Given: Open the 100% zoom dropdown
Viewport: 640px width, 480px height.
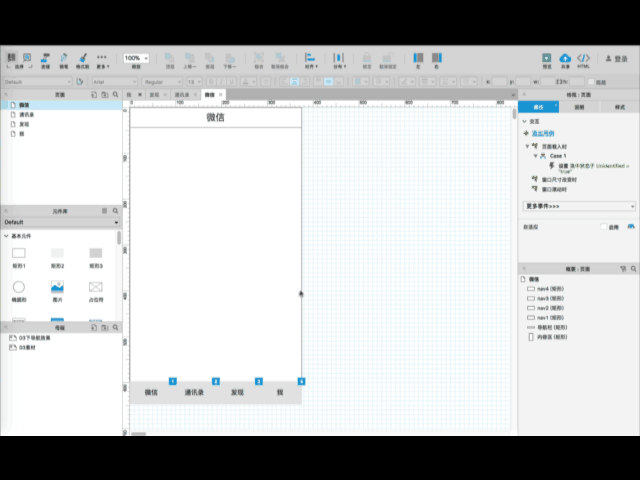Looking at the screenshot, I should click(136, 58).
